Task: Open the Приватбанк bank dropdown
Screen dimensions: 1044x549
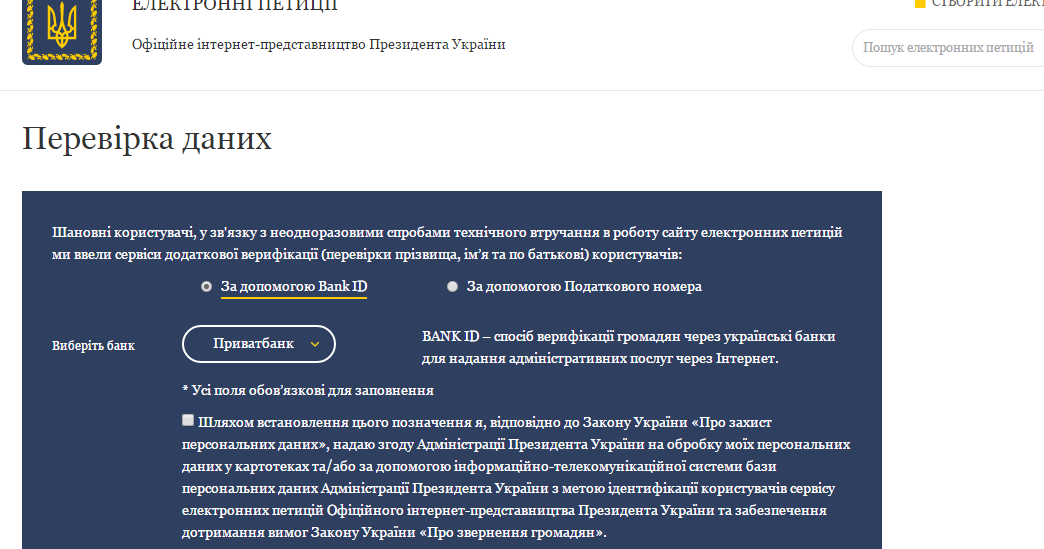Action: click(x=258, y=344)
